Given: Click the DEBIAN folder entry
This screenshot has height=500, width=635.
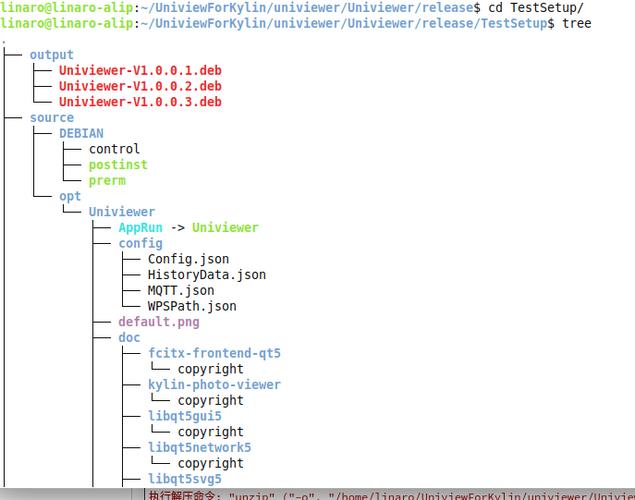Looking at the screenshot, I should click(81, 133).
